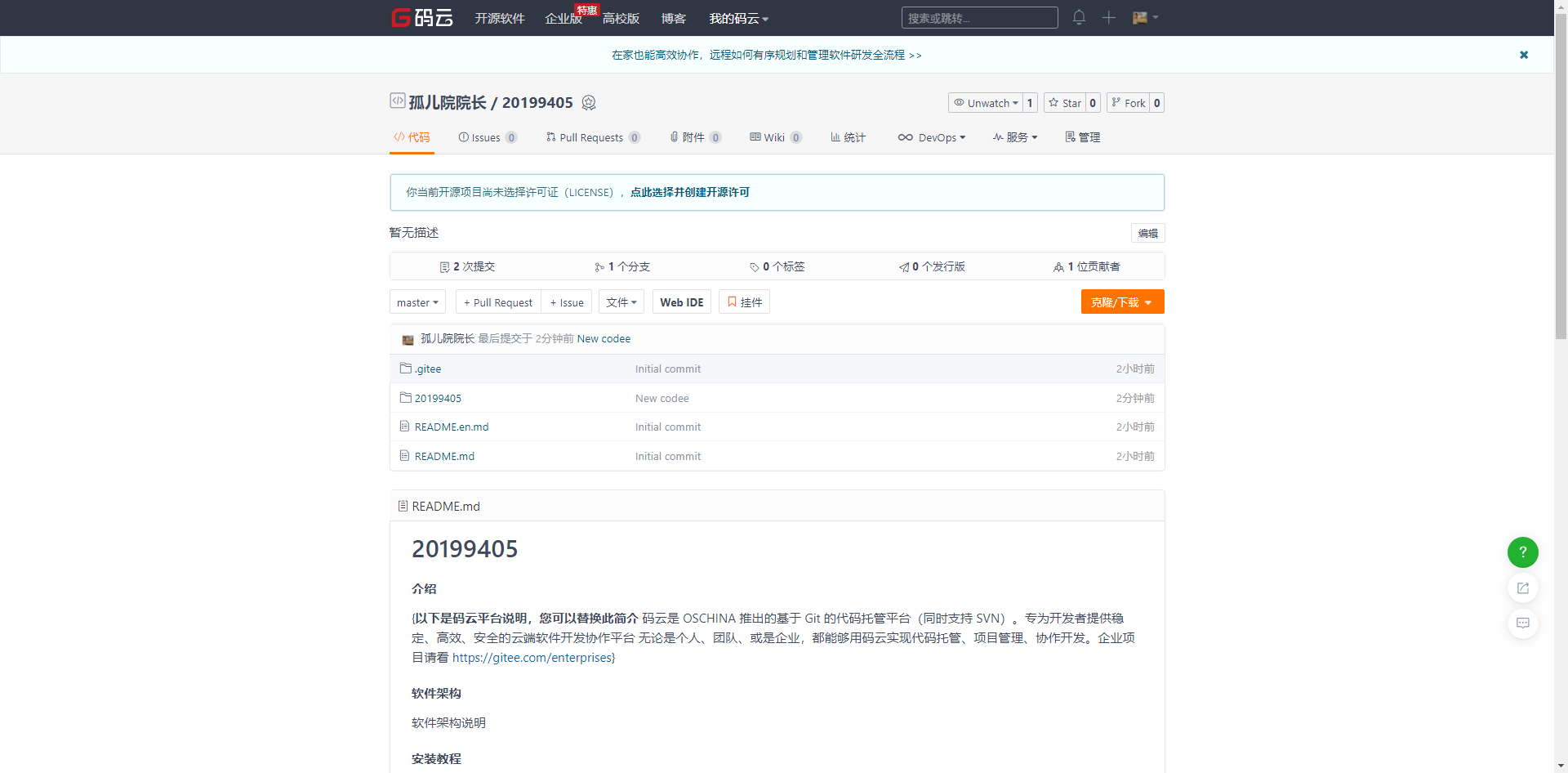Click the floating share icon button
The height and width of the screenshot is (773, 1568).
[1523, 588]
